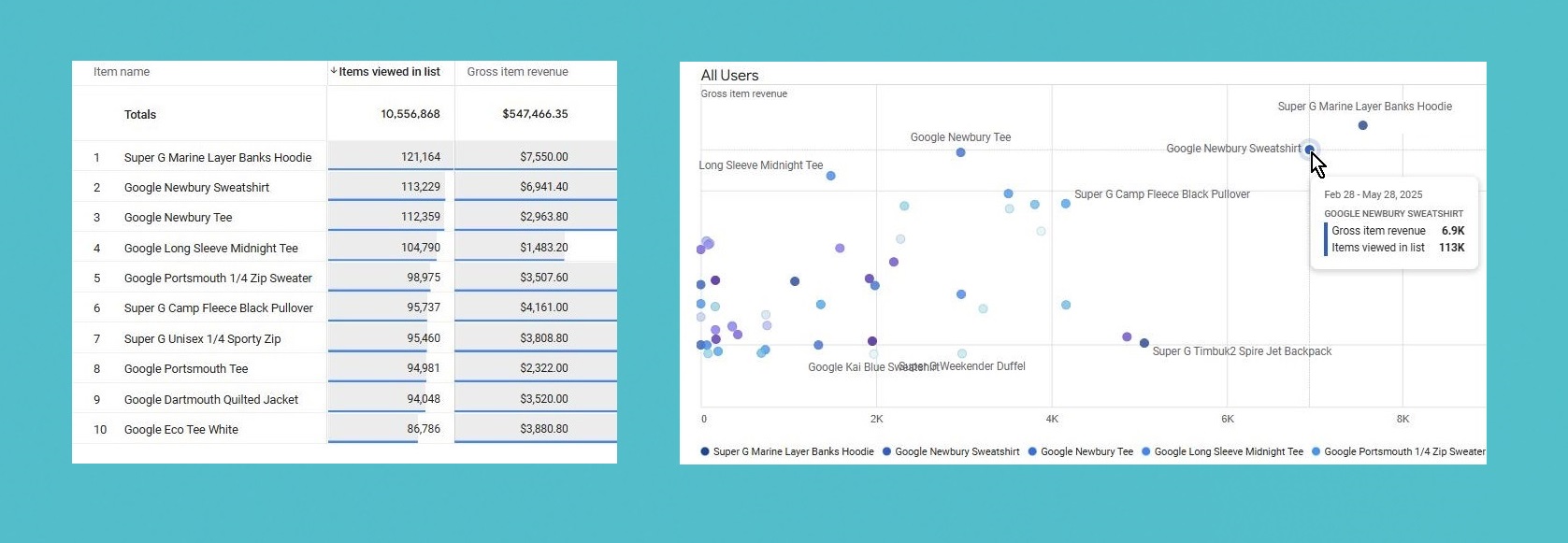
Task: Click the sort arrow beside Items viewed in list
Action: point(334,71)
